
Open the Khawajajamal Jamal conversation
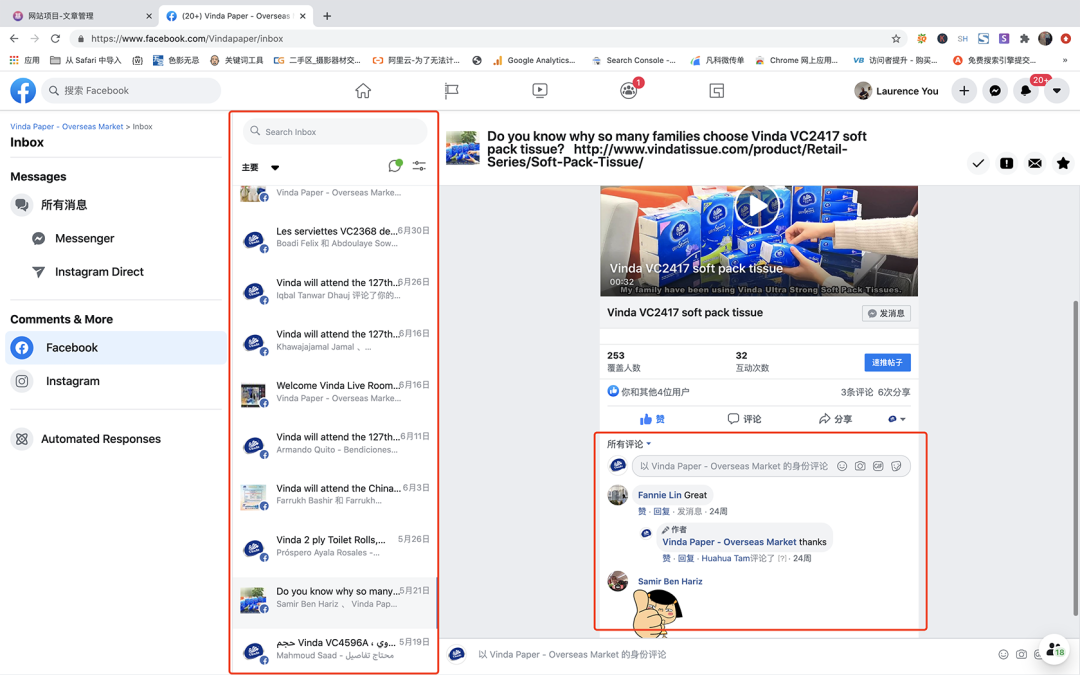[x=335, y=341]
